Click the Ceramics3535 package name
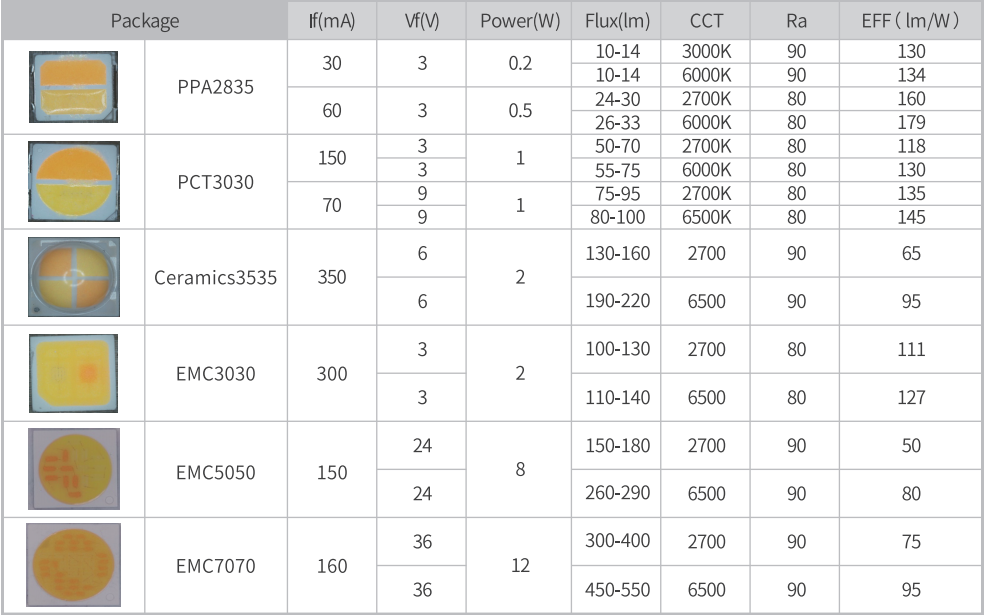 215,277
